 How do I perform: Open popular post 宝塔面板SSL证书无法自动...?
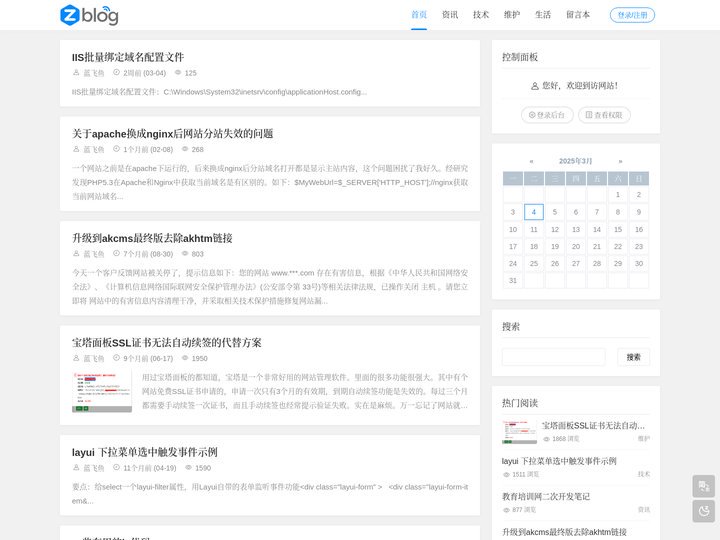tap(593, 426)
